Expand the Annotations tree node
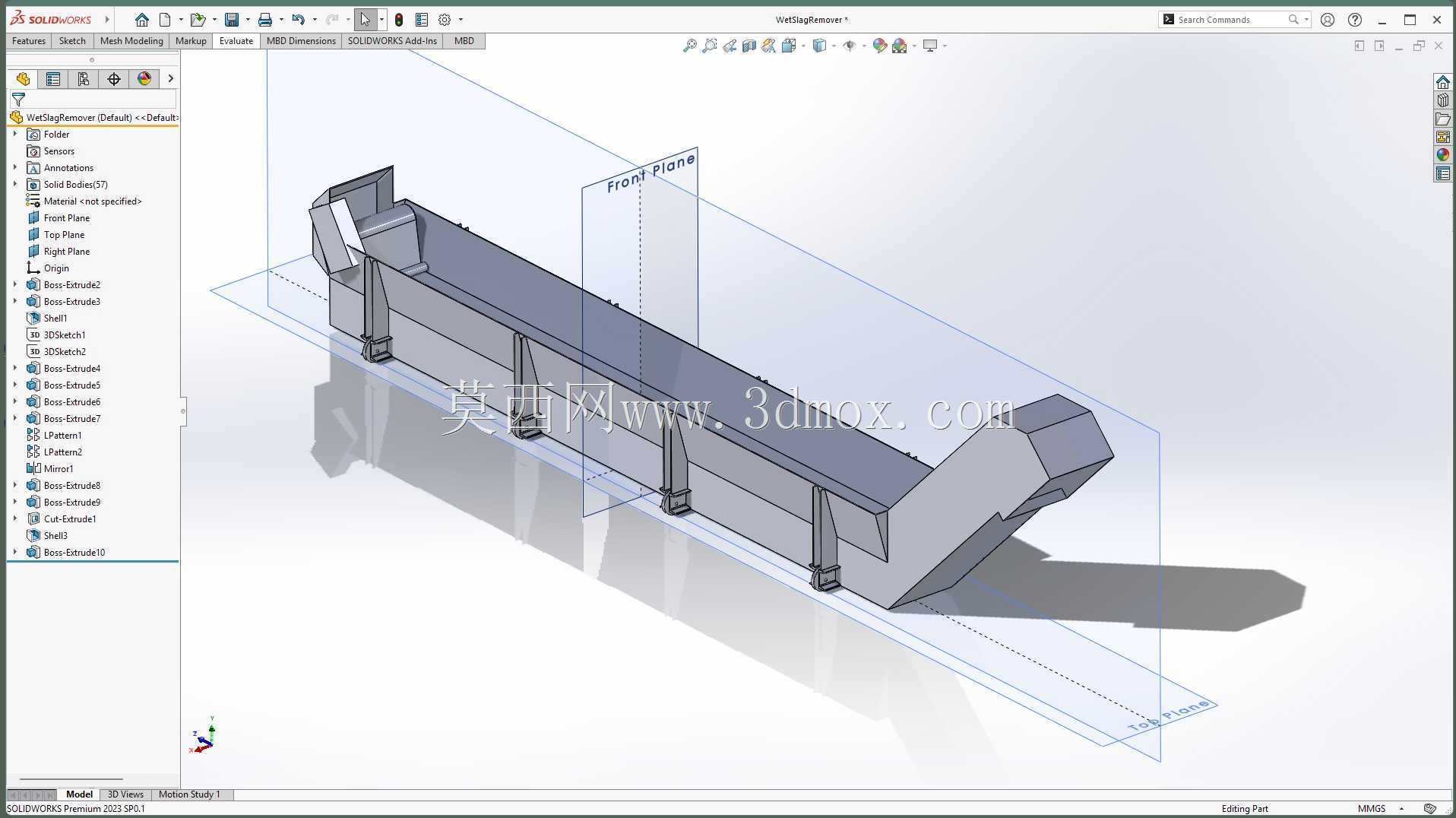 [x=15, y=167]
